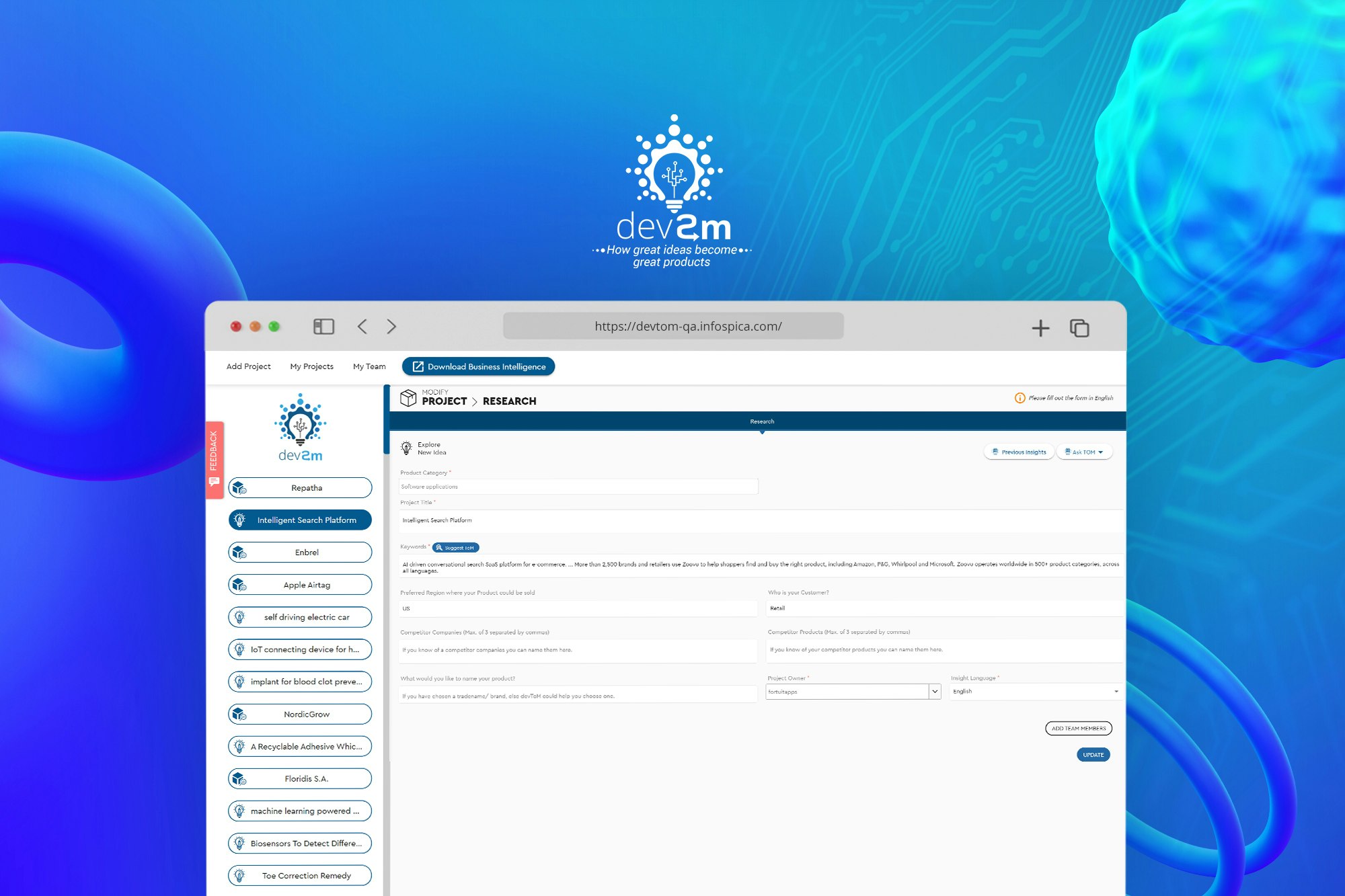Open the Repatha project
This screenshot has width=1345, height=896.
point(300,488)
